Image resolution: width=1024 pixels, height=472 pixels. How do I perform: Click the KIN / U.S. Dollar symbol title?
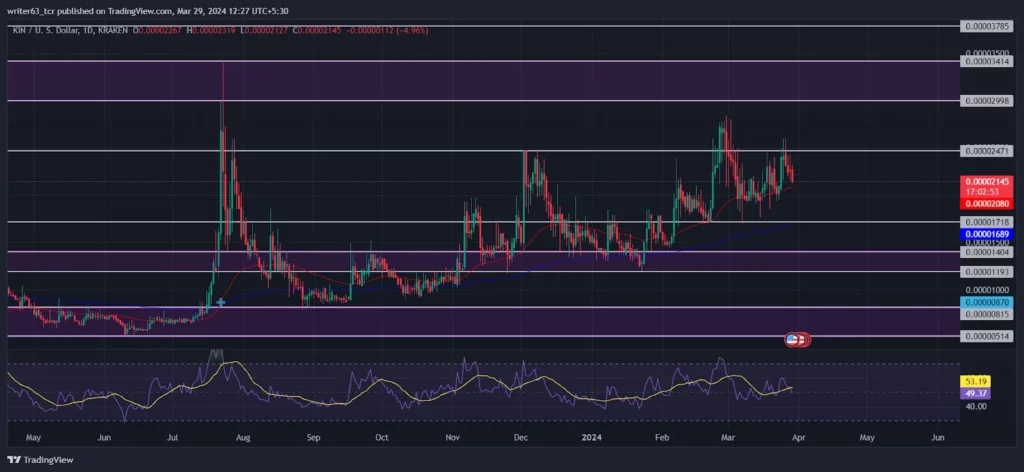[48, 30]
